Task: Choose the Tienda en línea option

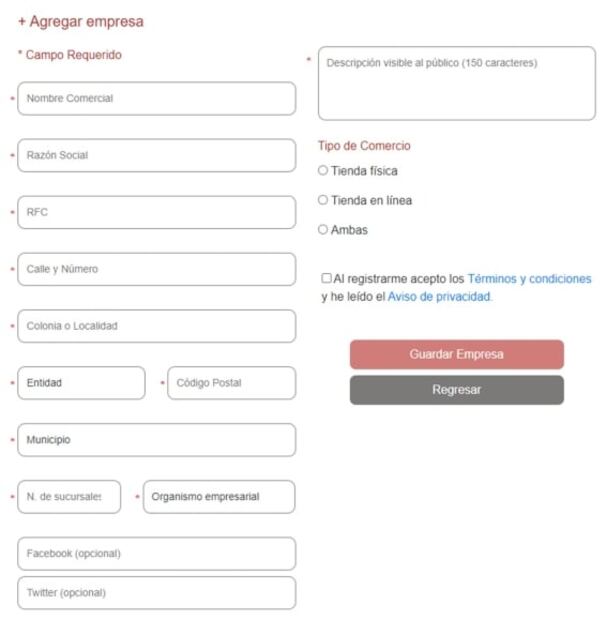Action: (x=323, y=200)
